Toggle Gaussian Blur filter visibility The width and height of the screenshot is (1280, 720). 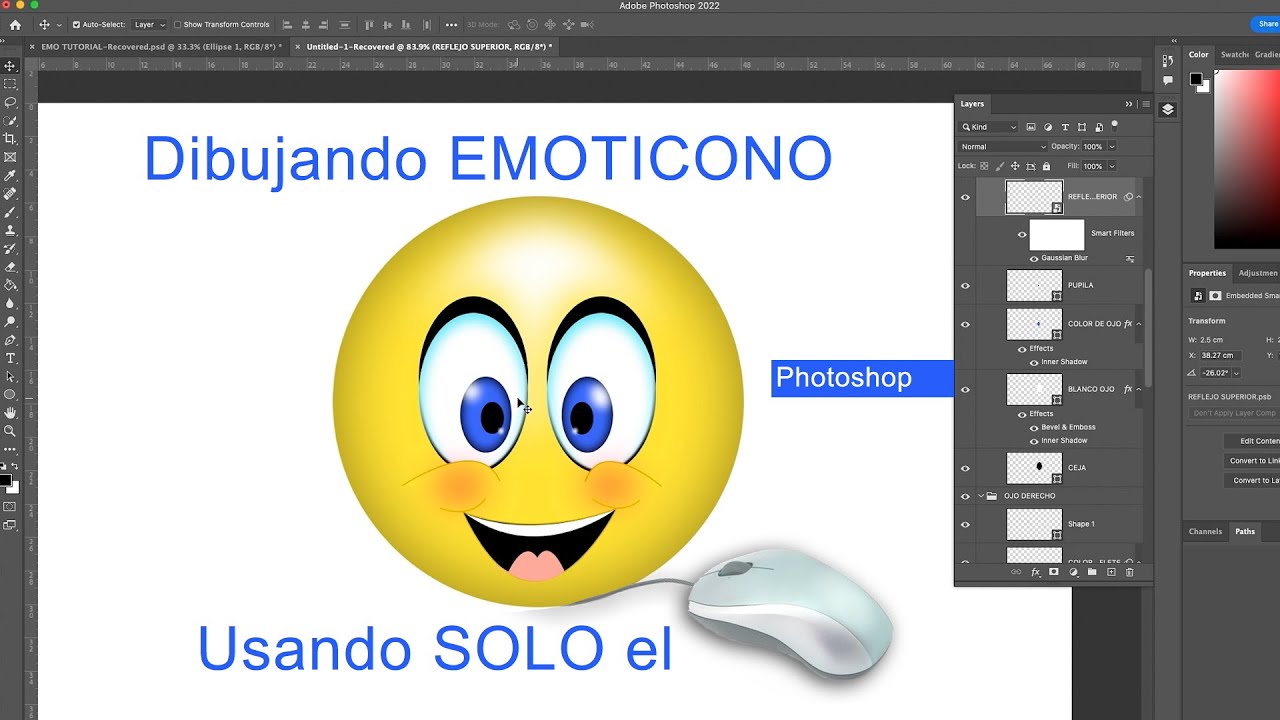click(1033, 258)
